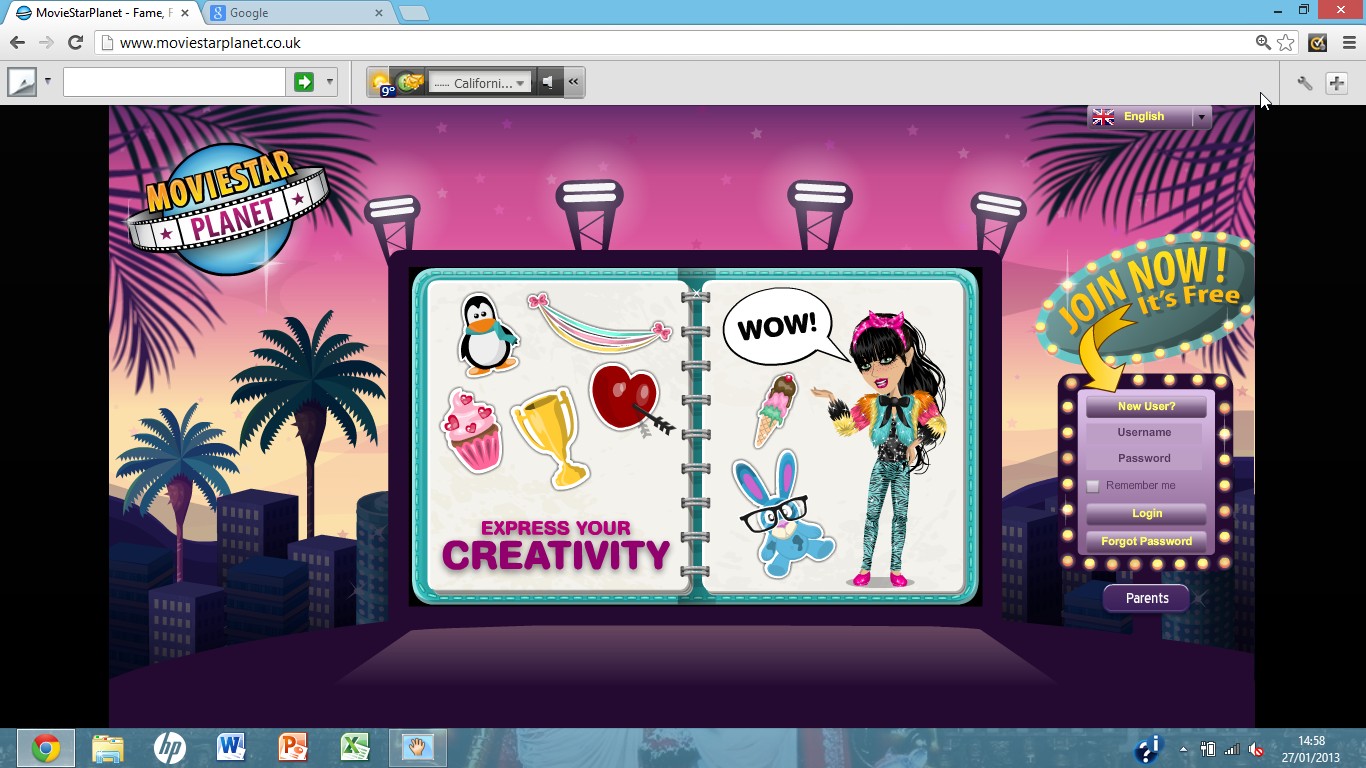The height and width of the screenshot is (768, 1366).
Task: Expand the search box options arrow
Action: [x=330, y=82]
